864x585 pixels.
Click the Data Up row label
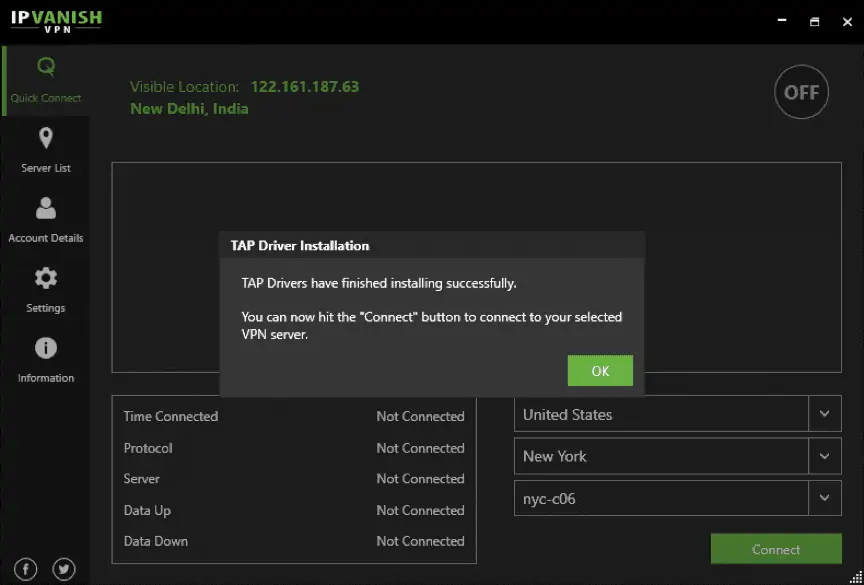147,511
